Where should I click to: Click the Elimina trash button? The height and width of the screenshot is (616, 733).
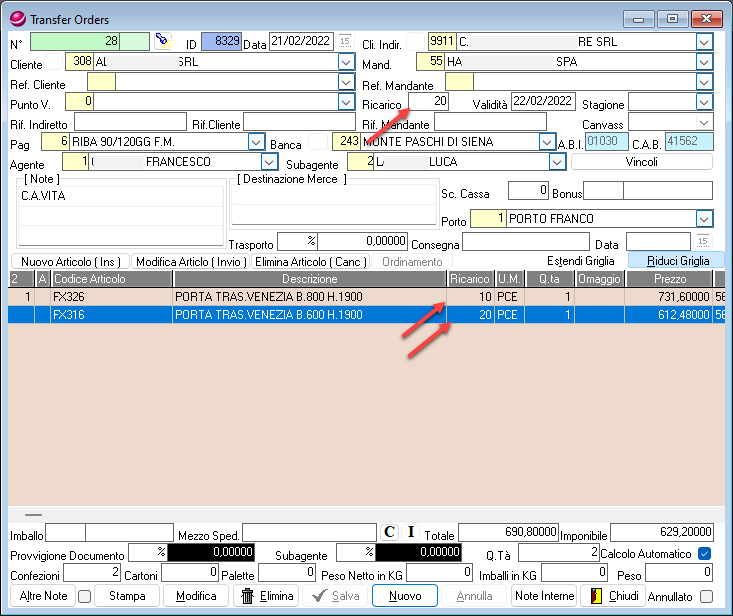(x=266, y=596)
